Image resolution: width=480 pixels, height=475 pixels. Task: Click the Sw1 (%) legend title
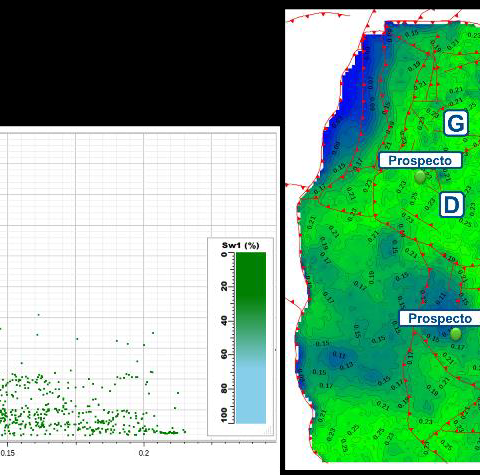click(241, 246)
